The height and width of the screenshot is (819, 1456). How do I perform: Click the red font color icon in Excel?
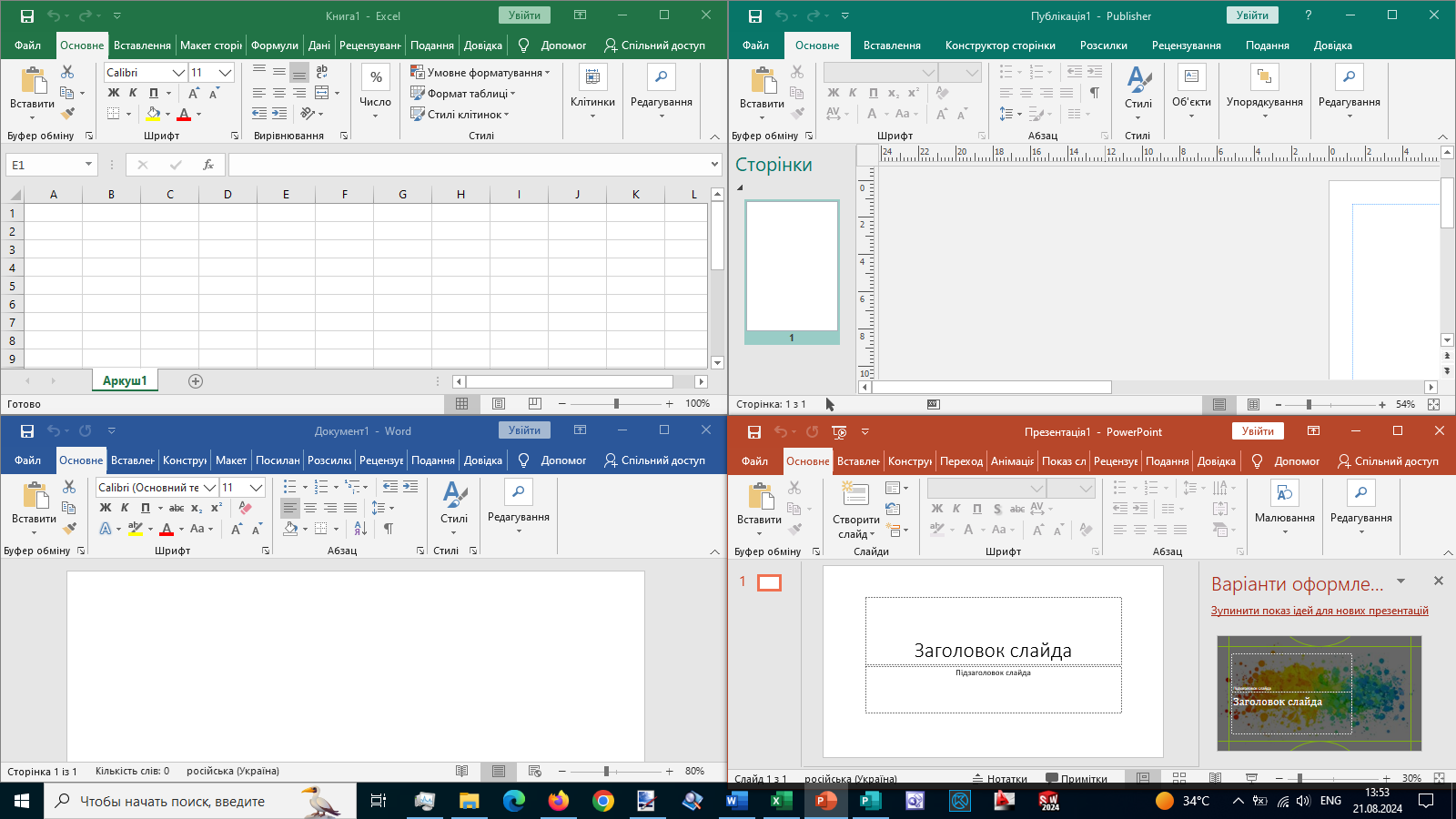pyautogui.click(x=184, y=114)
